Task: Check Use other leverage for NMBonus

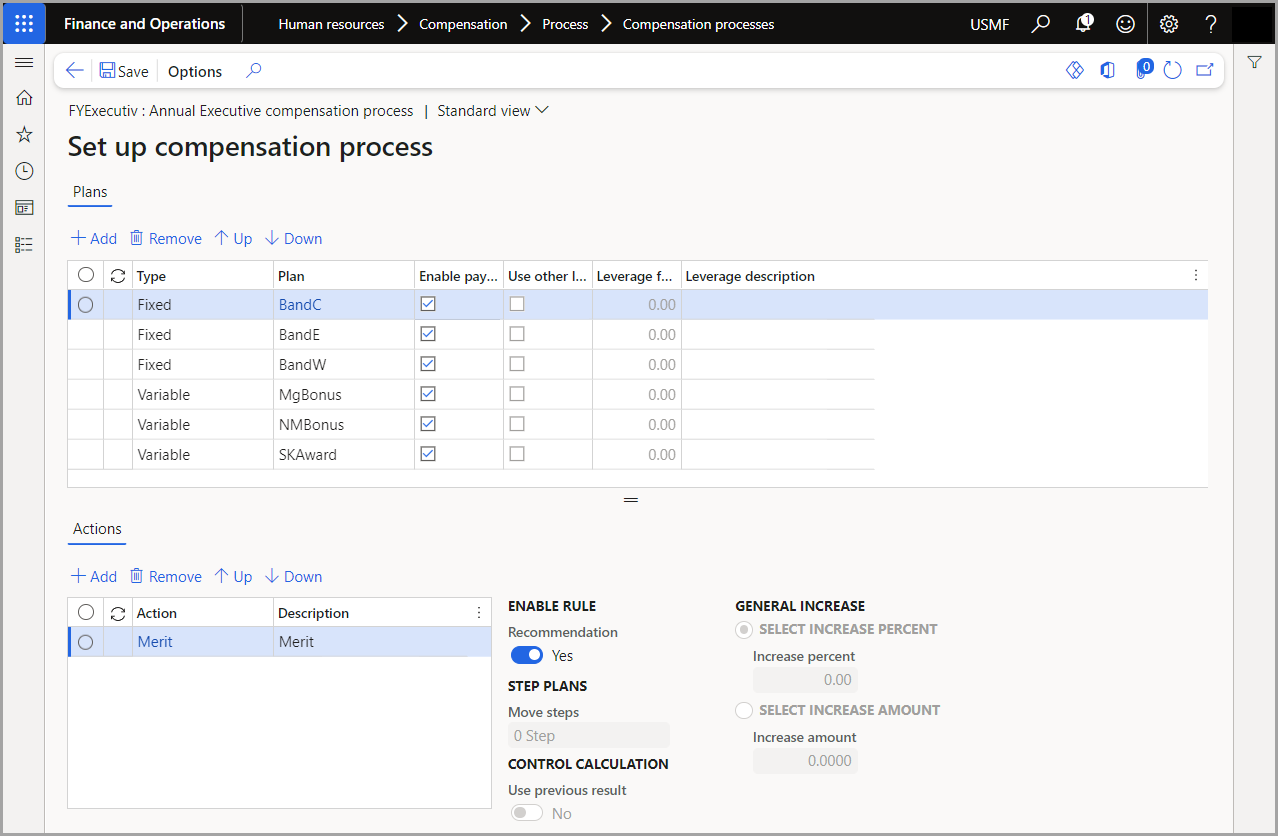Action: coord(517,424)
